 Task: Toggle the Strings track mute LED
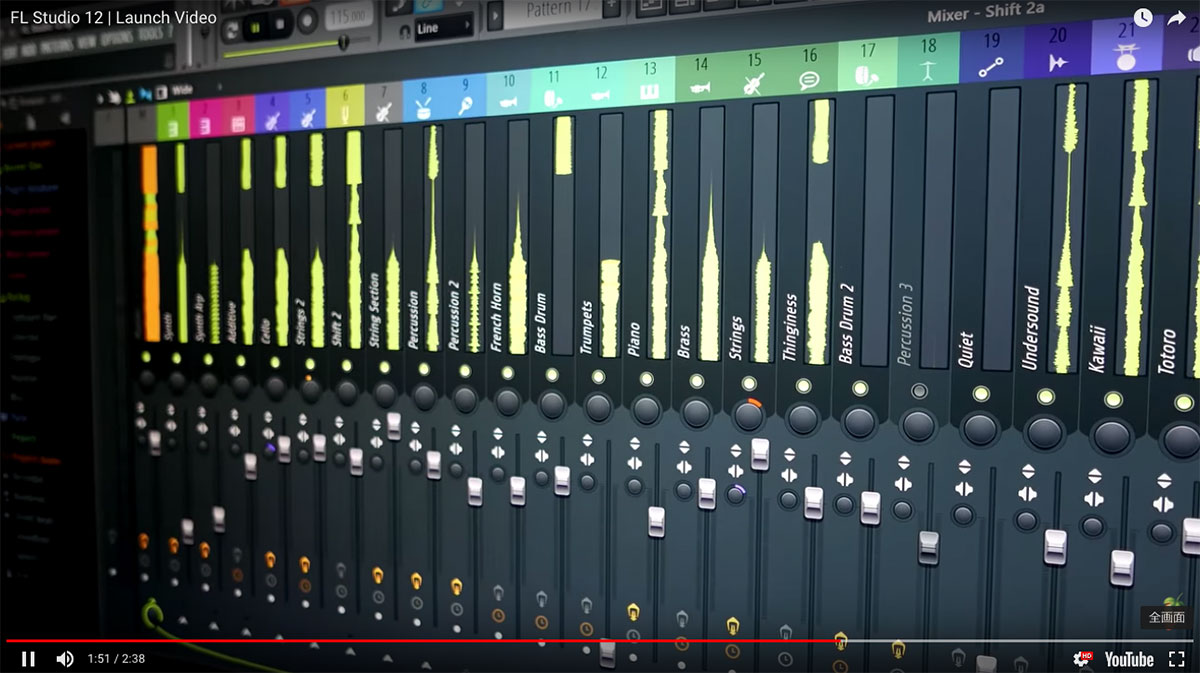tap(748, 383)
